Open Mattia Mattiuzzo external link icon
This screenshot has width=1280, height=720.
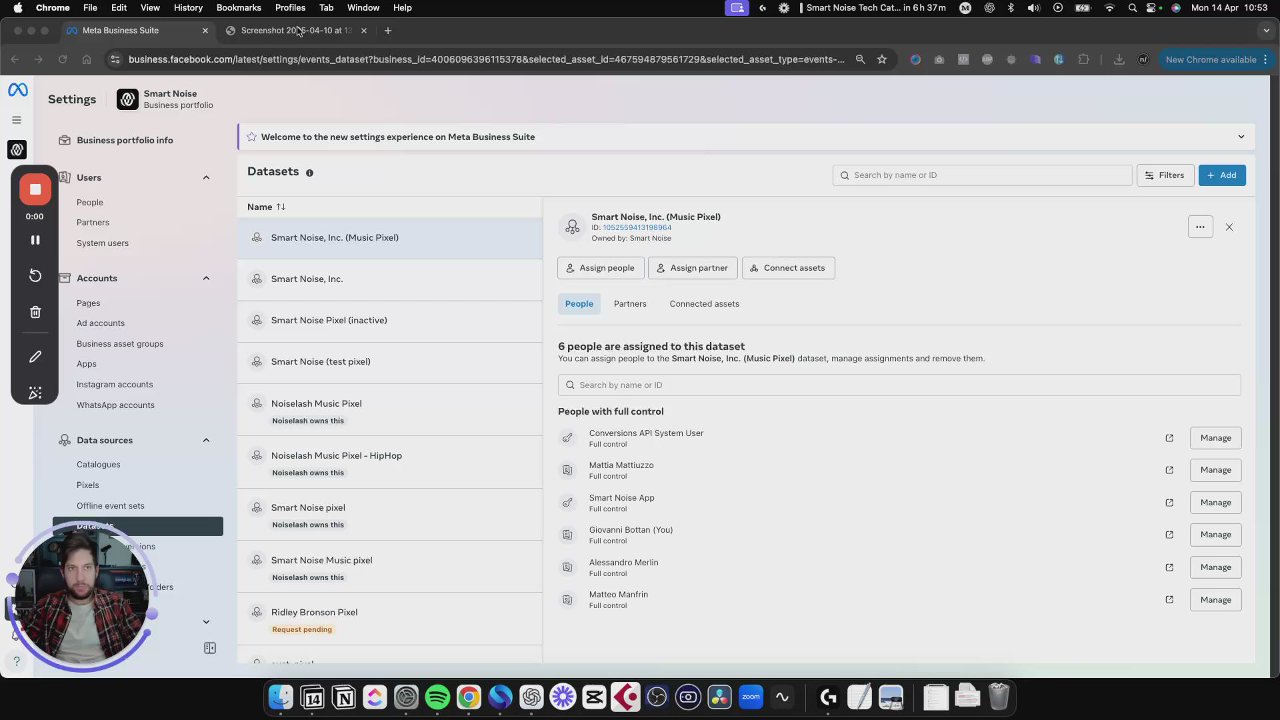click(1169, 470)
